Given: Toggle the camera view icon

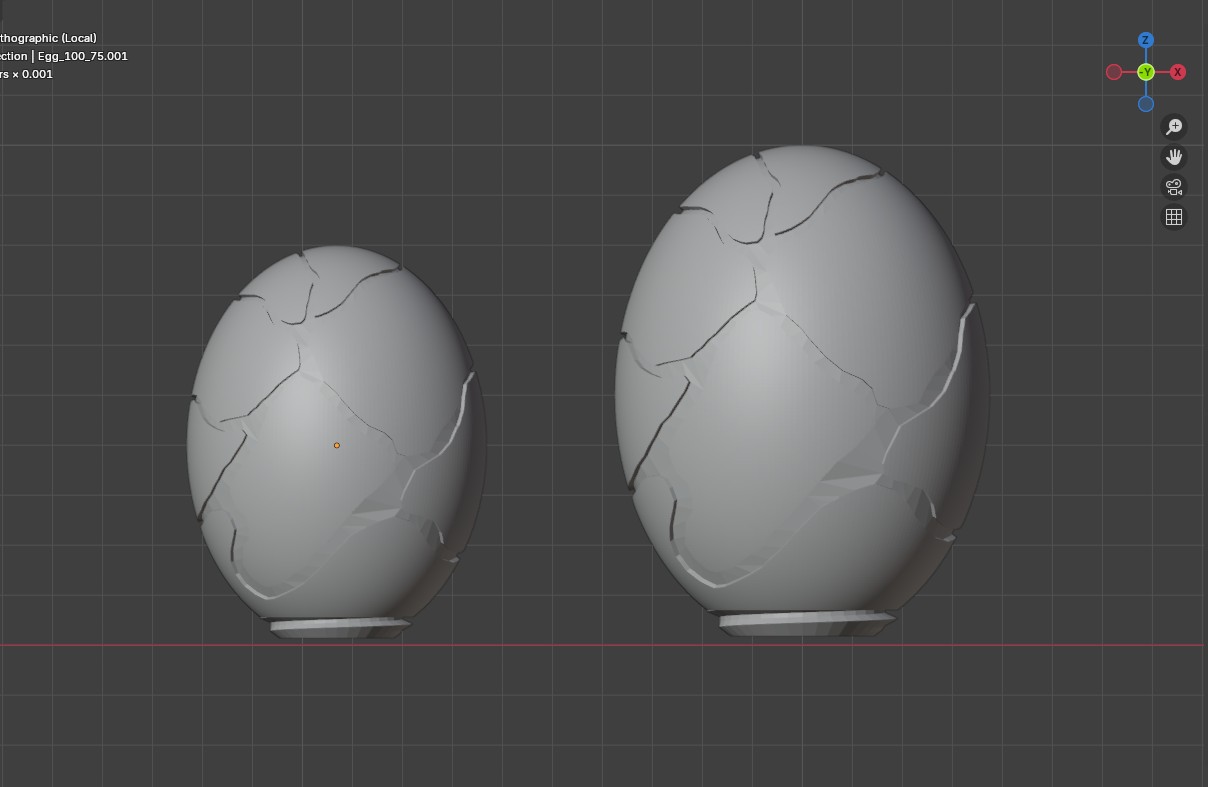Looking at the screenshot, I should 1174,187.
